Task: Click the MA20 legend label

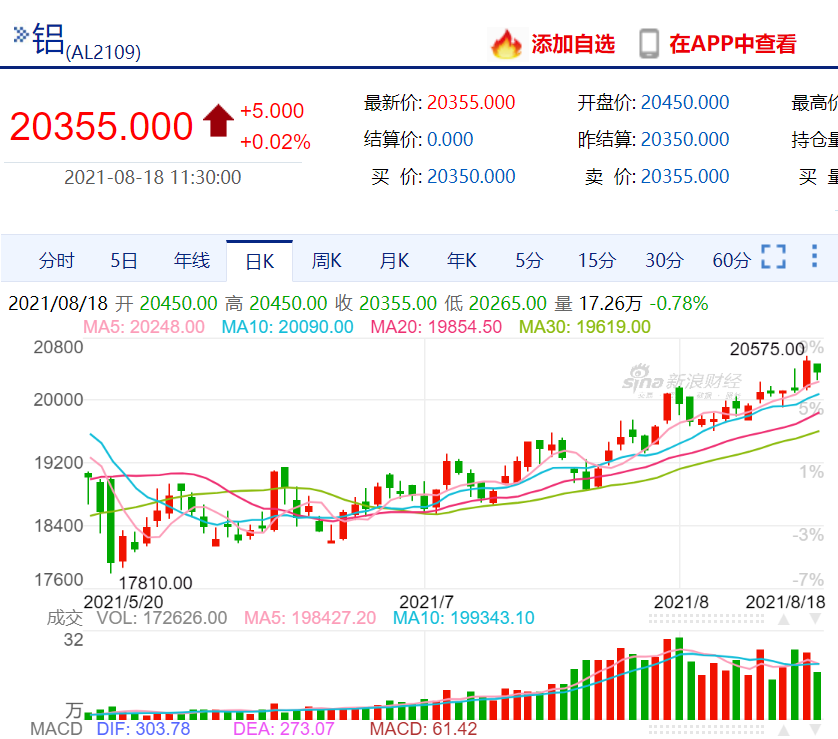Action: (x=441, y=326)
